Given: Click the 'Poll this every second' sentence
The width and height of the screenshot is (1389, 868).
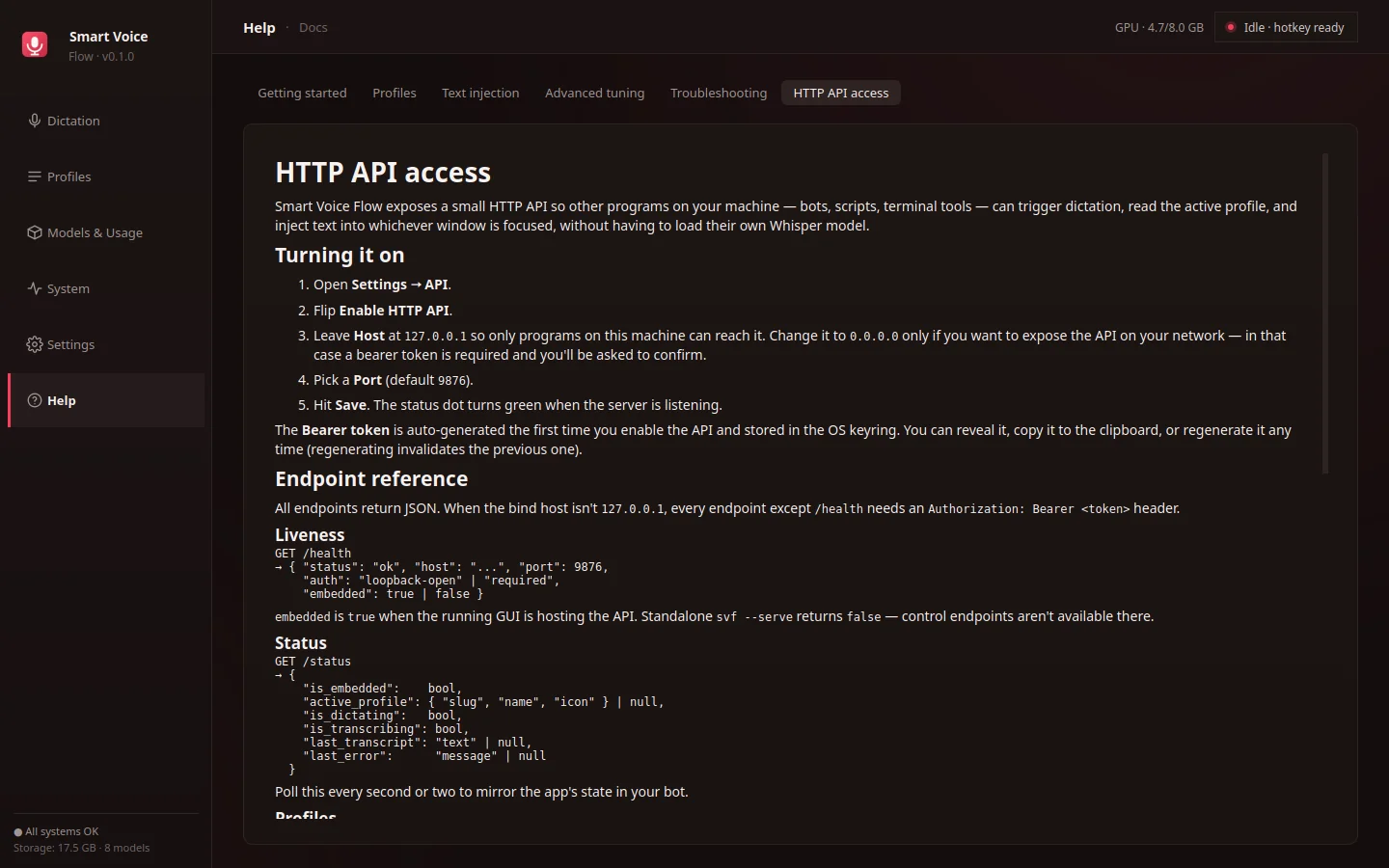Looking at the screenshot, I should tap(481, 792).
